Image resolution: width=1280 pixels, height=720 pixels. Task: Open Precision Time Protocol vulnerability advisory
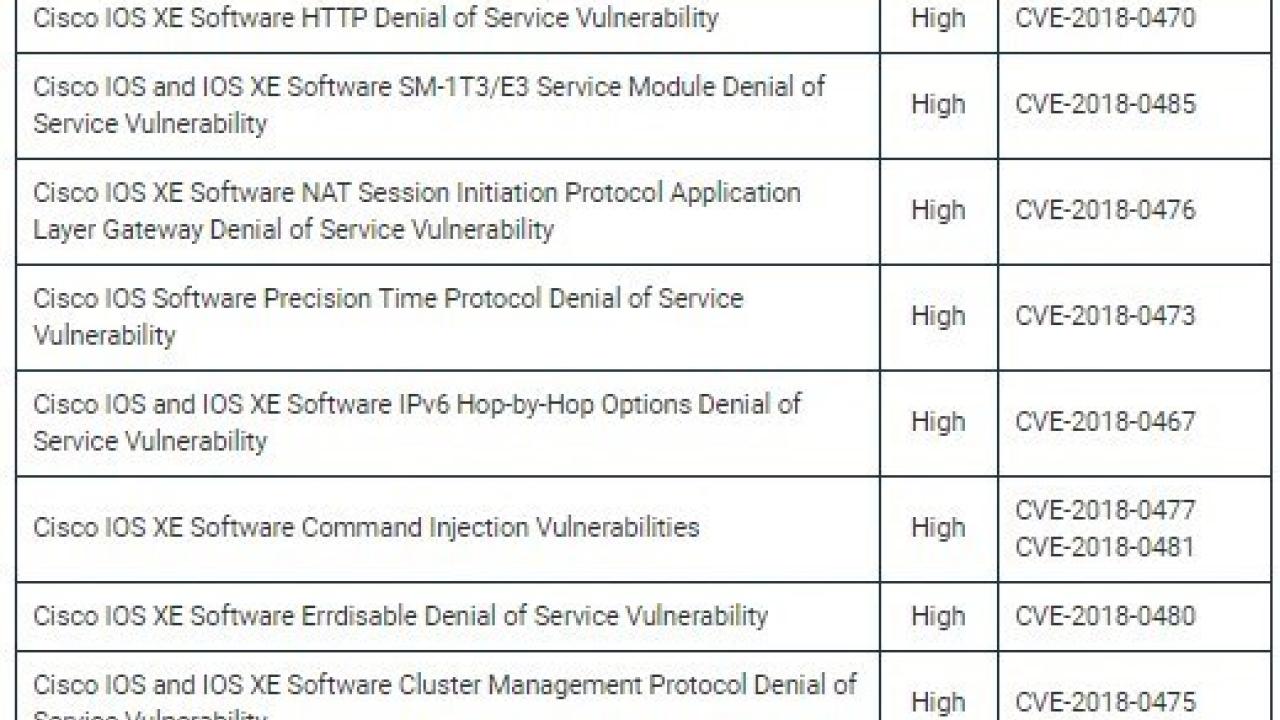pyautogui.click(x=388, y=317)
